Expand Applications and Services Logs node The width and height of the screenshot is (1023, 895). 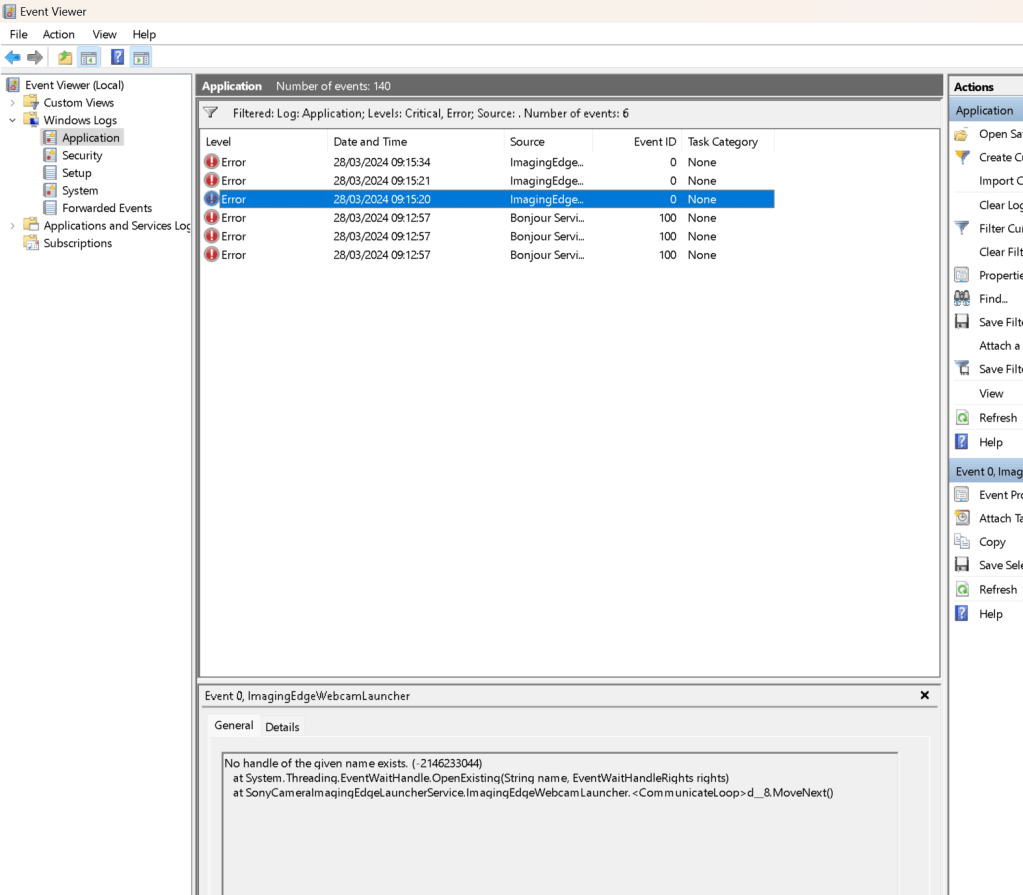[x=12, y=226]
